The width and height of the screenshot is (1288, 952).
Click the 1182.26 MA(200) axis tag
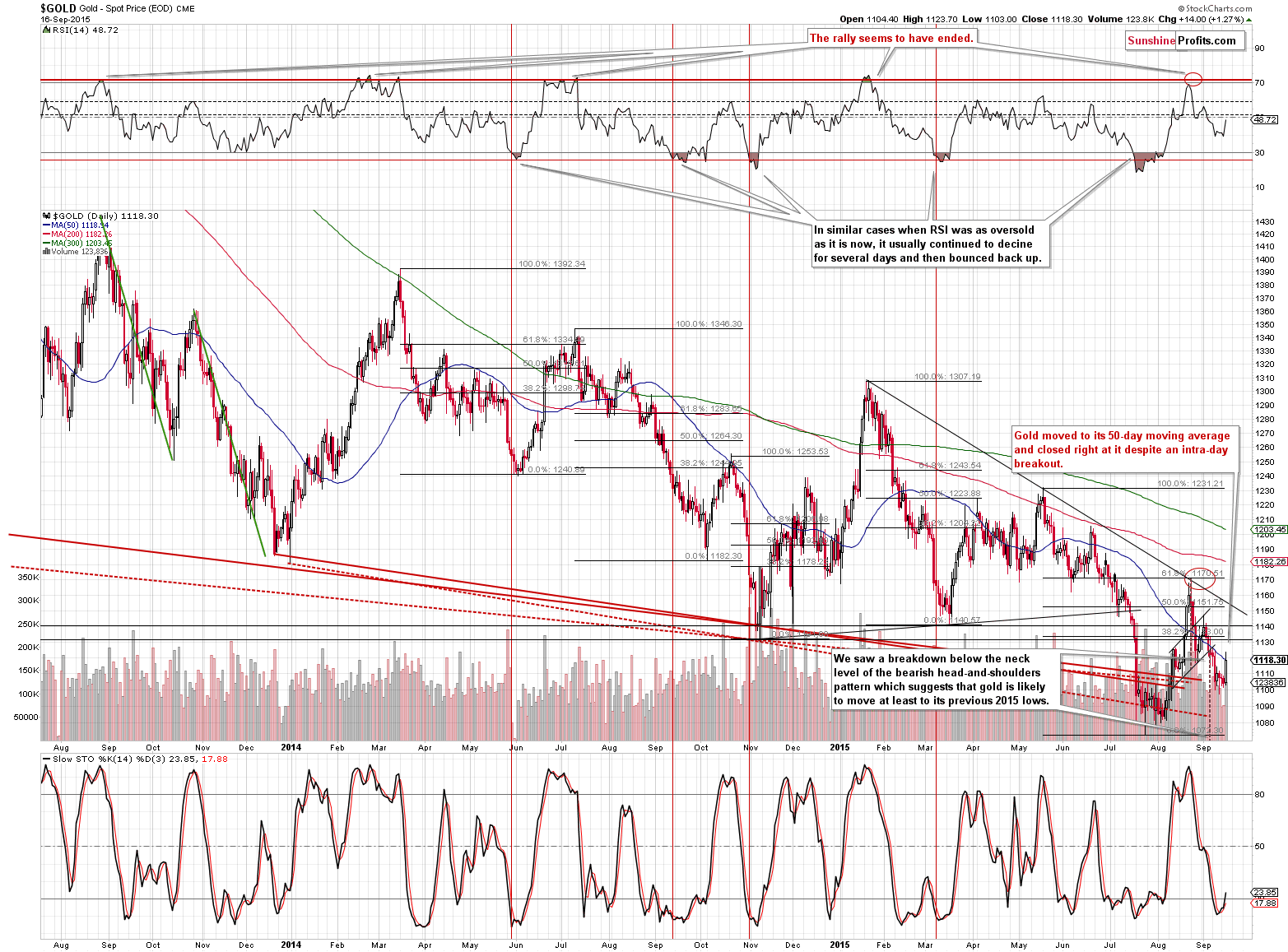[x=1270, y=561]
